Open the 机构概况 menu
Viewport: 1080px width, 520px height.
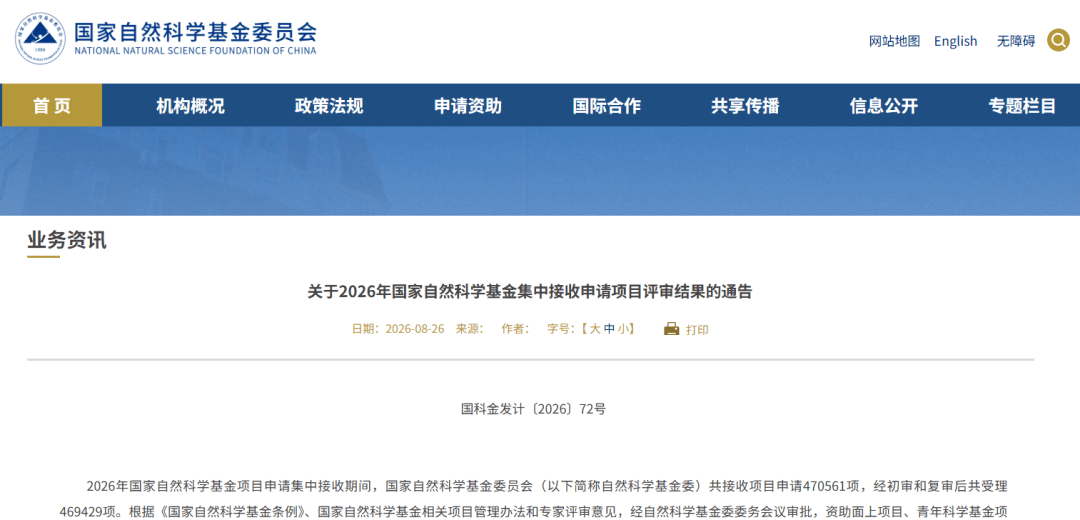[190, 106]
